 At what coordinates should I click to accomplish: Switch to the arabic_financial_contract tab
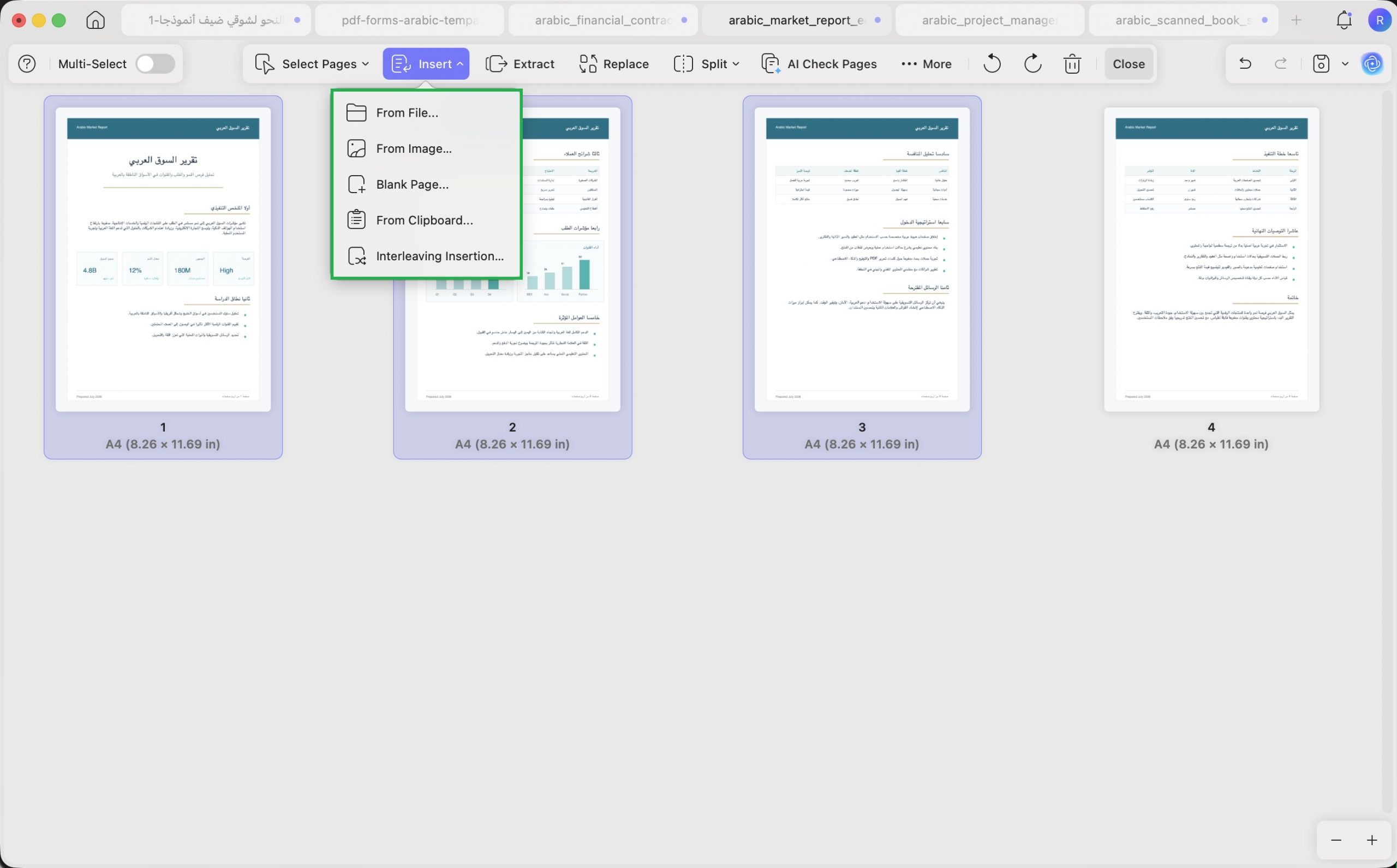[x=603, y=20]
